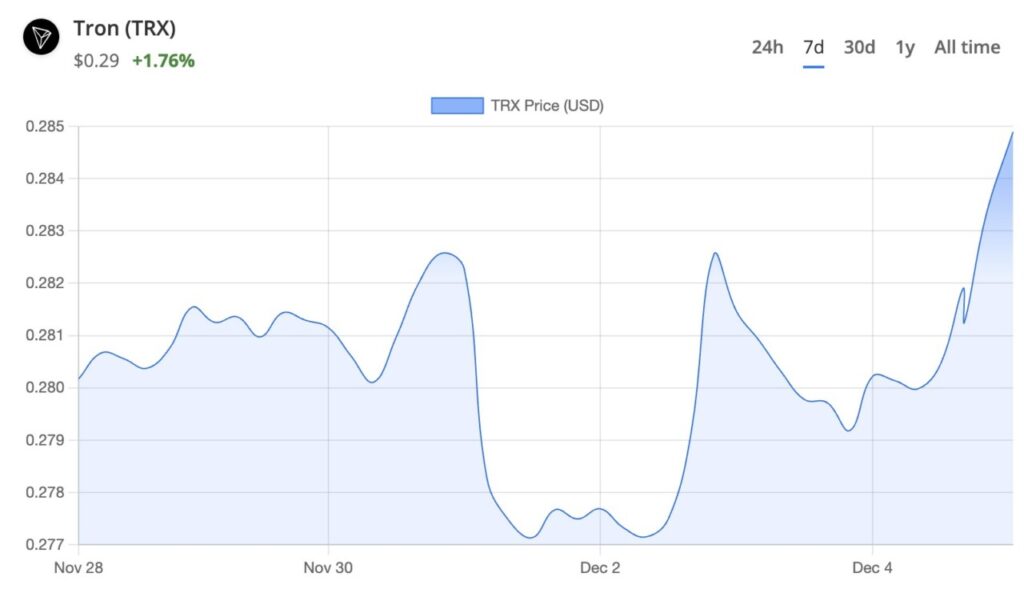Screen dimensions: 1024x593
Task: Click the Dec 4 axis label
Action: click(874, 567)
